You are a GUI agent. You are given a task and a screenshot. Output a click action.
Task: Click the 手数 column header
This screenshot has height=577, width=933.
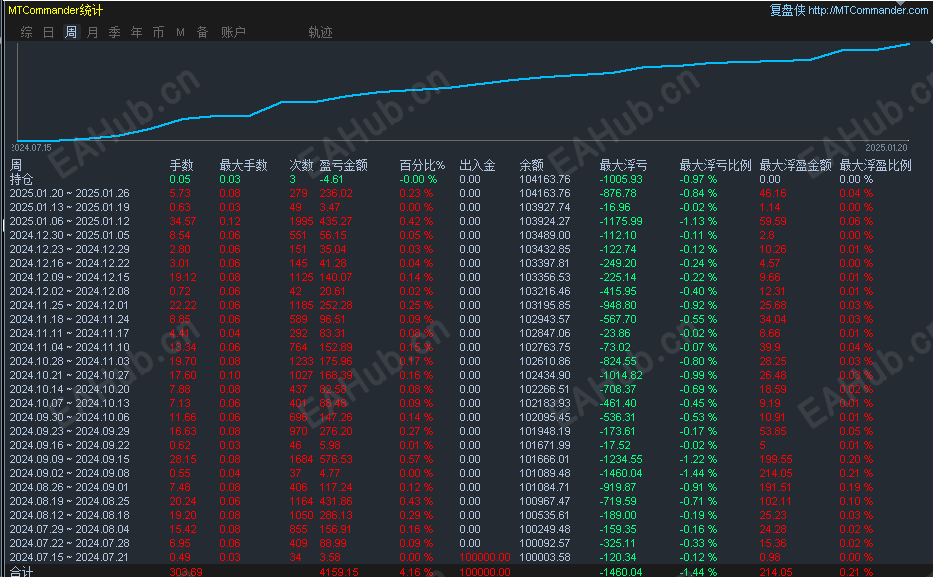pos(181,165)
